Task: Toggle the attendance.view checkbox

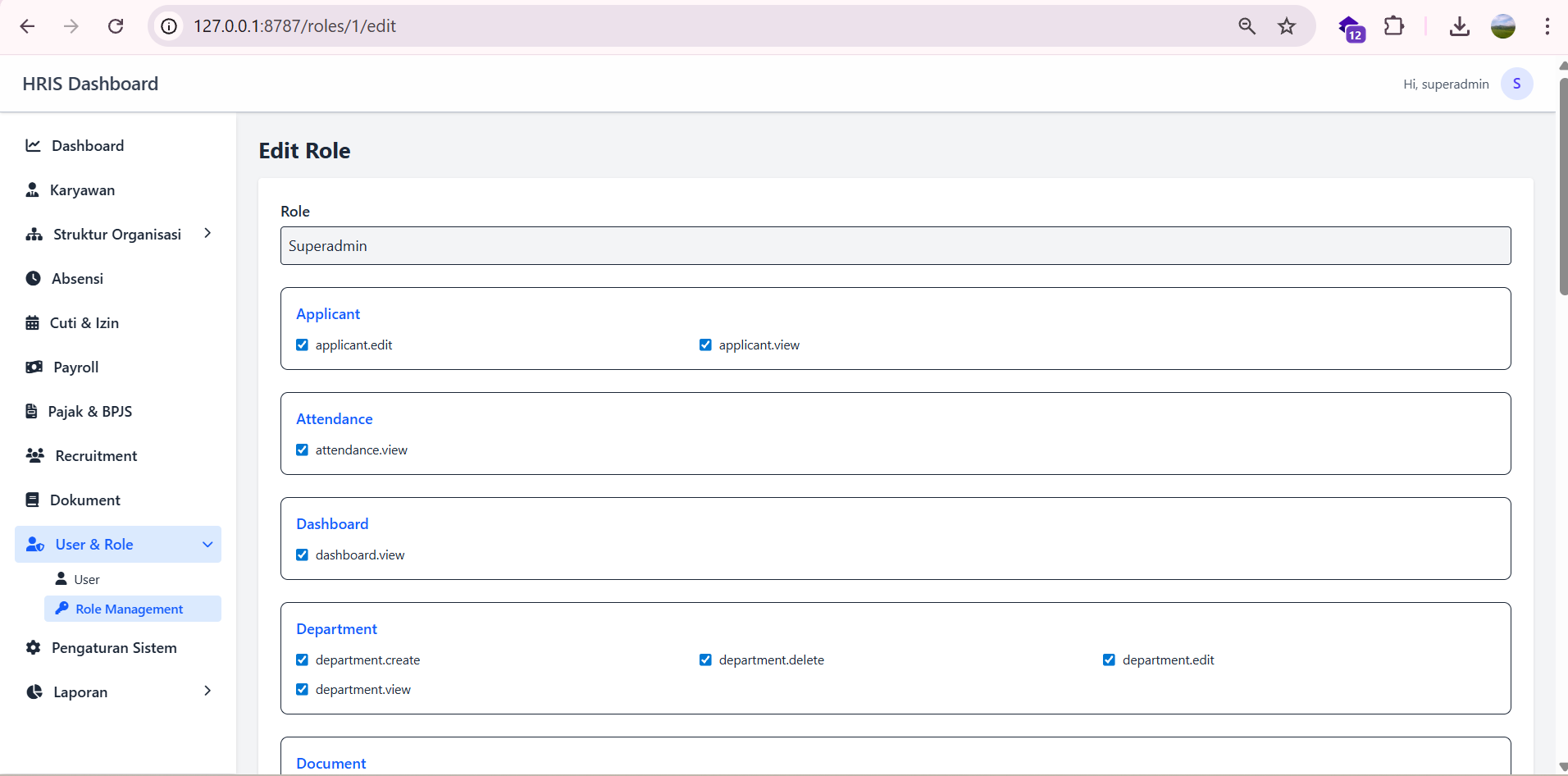Action: [x=302, y=450]
